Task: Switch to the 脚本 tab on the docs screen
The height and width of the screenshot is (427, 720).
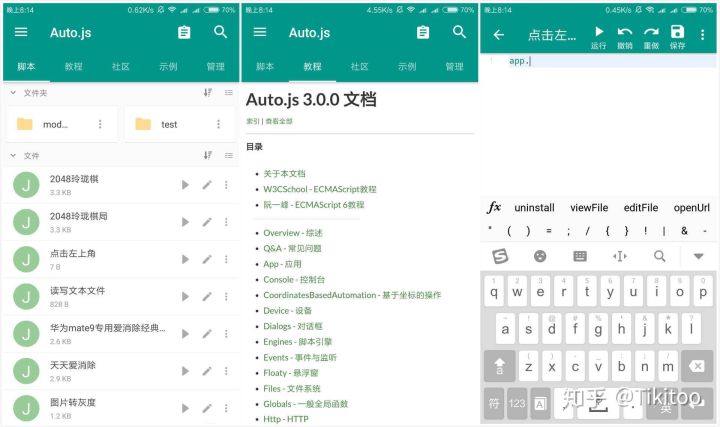Action: point(265,67)
